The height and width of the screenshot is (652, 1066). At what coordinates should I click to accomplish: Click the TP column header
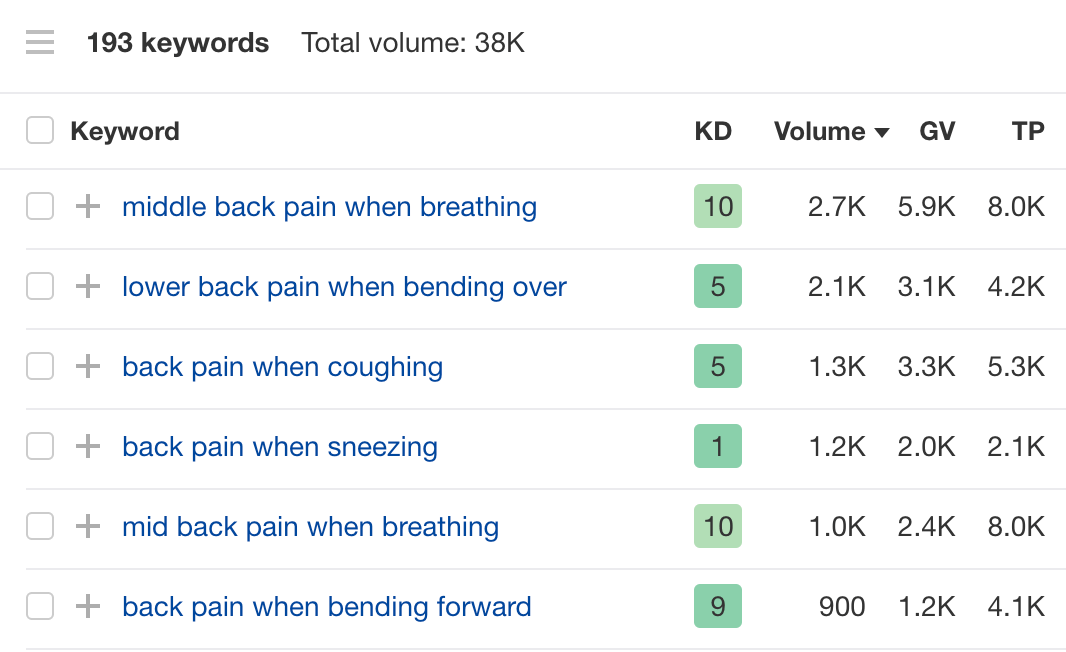point(1028,131)
